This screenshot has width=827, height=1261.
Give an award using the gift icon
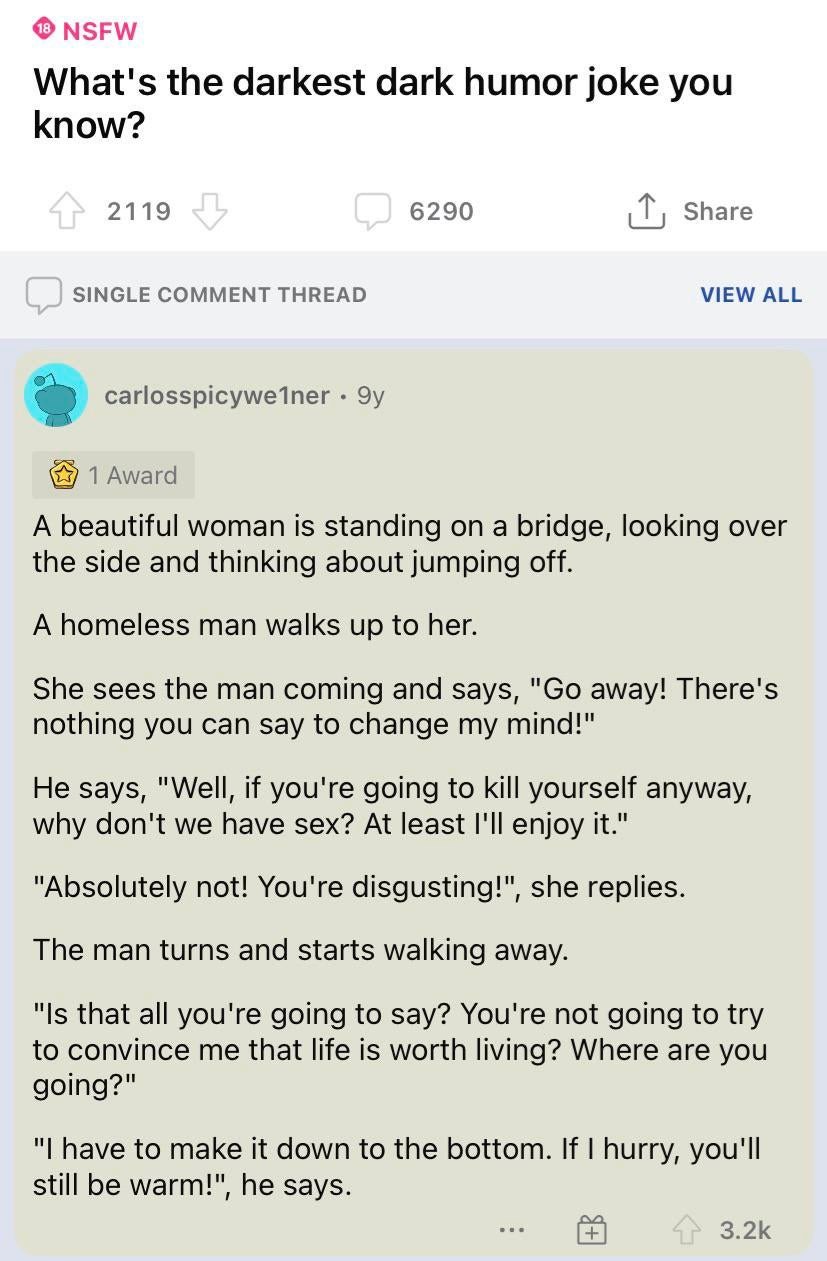pyautogui.click(x=591, y=1229)
